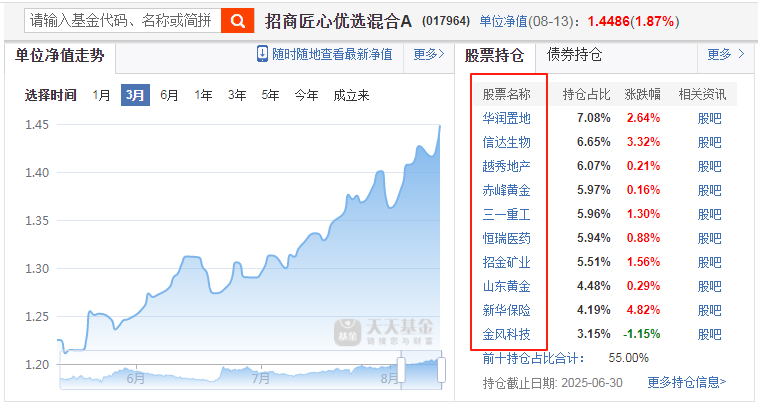
Task: Click the 4.82% change of 新华保险
Action: (x=643, y=310)
